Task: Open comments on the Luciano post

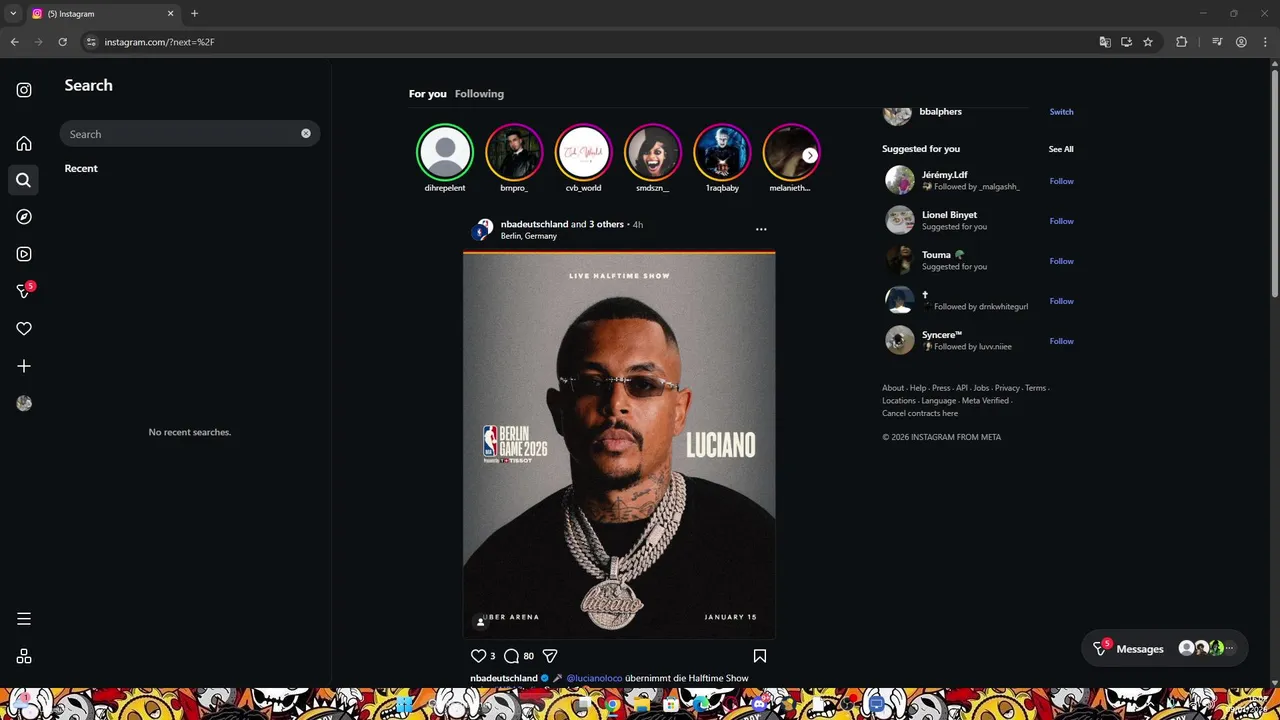Action: coord(511,656)
